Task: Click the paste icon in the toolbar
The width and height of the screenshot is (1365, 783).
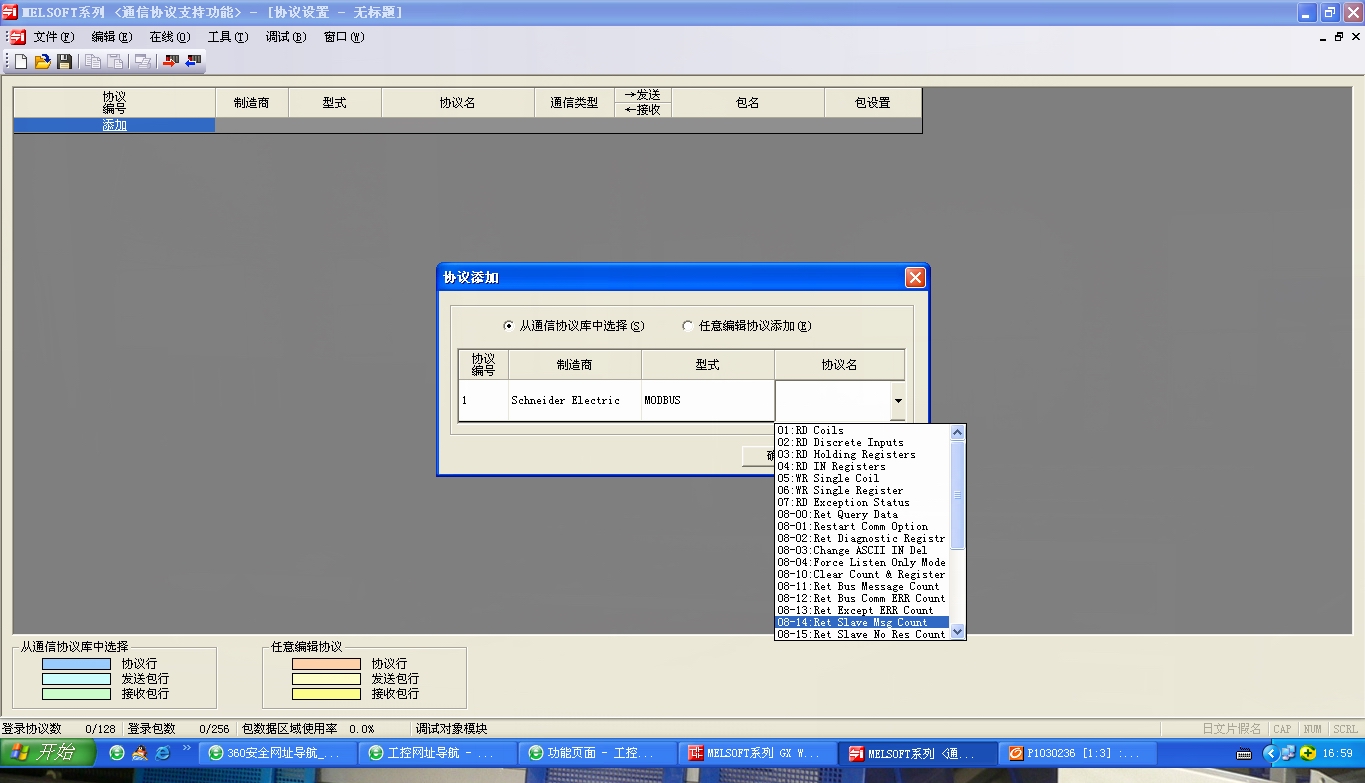Action: 115,62
